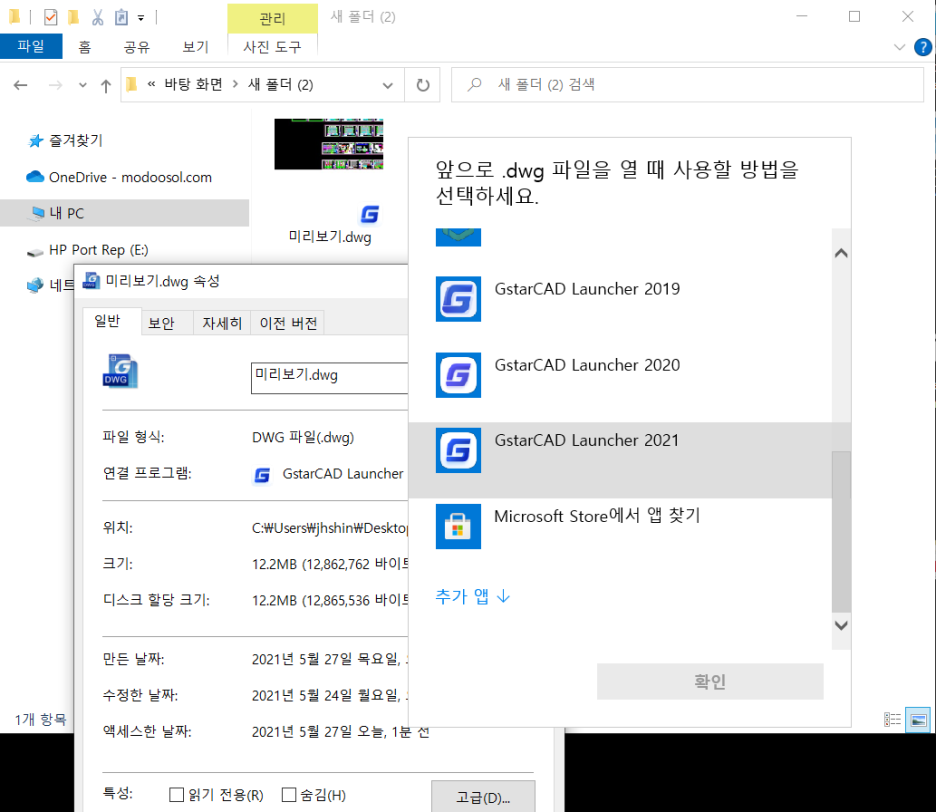Open the 공유 ribbon tab

[137, 47]
